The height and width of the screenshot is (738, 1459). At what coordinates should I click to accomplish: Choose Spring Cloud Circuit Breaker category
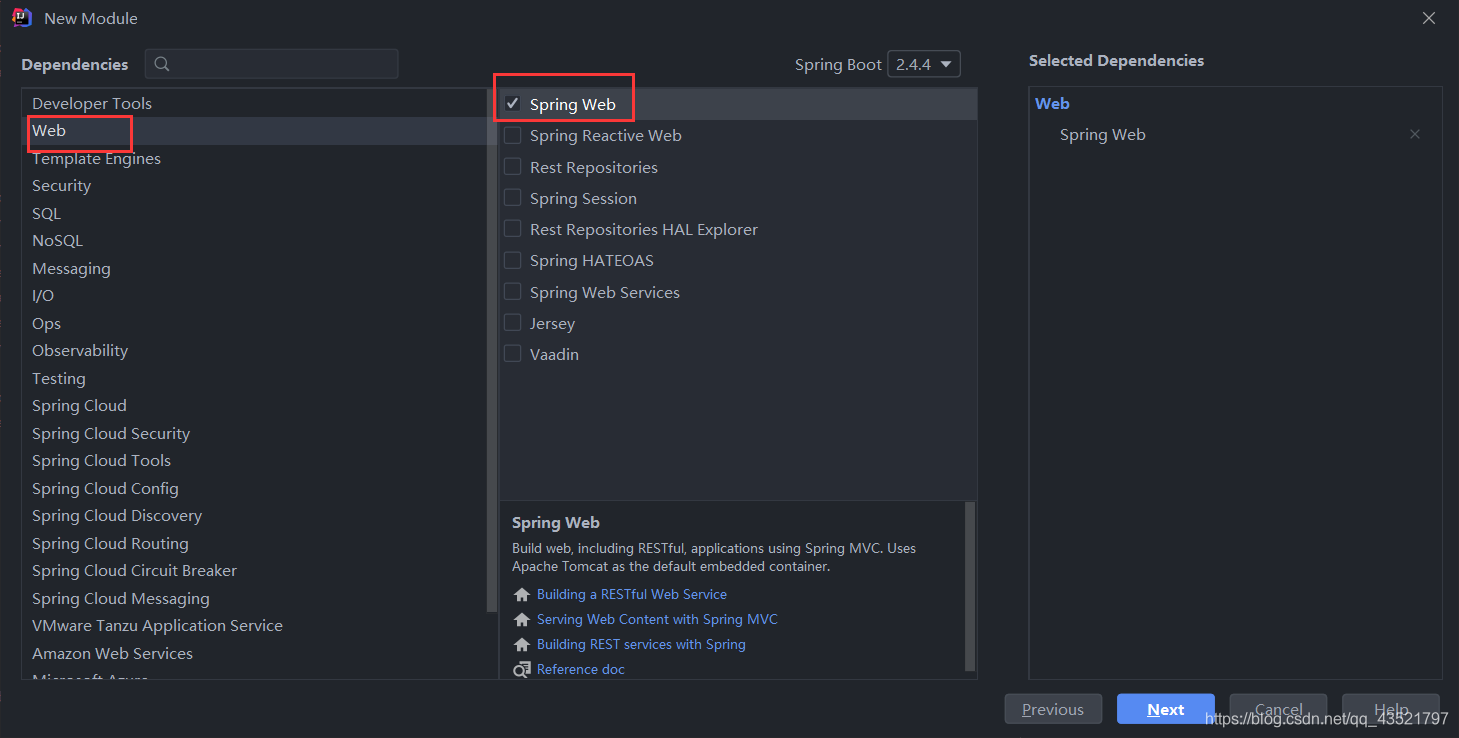(x=254, y=571)
